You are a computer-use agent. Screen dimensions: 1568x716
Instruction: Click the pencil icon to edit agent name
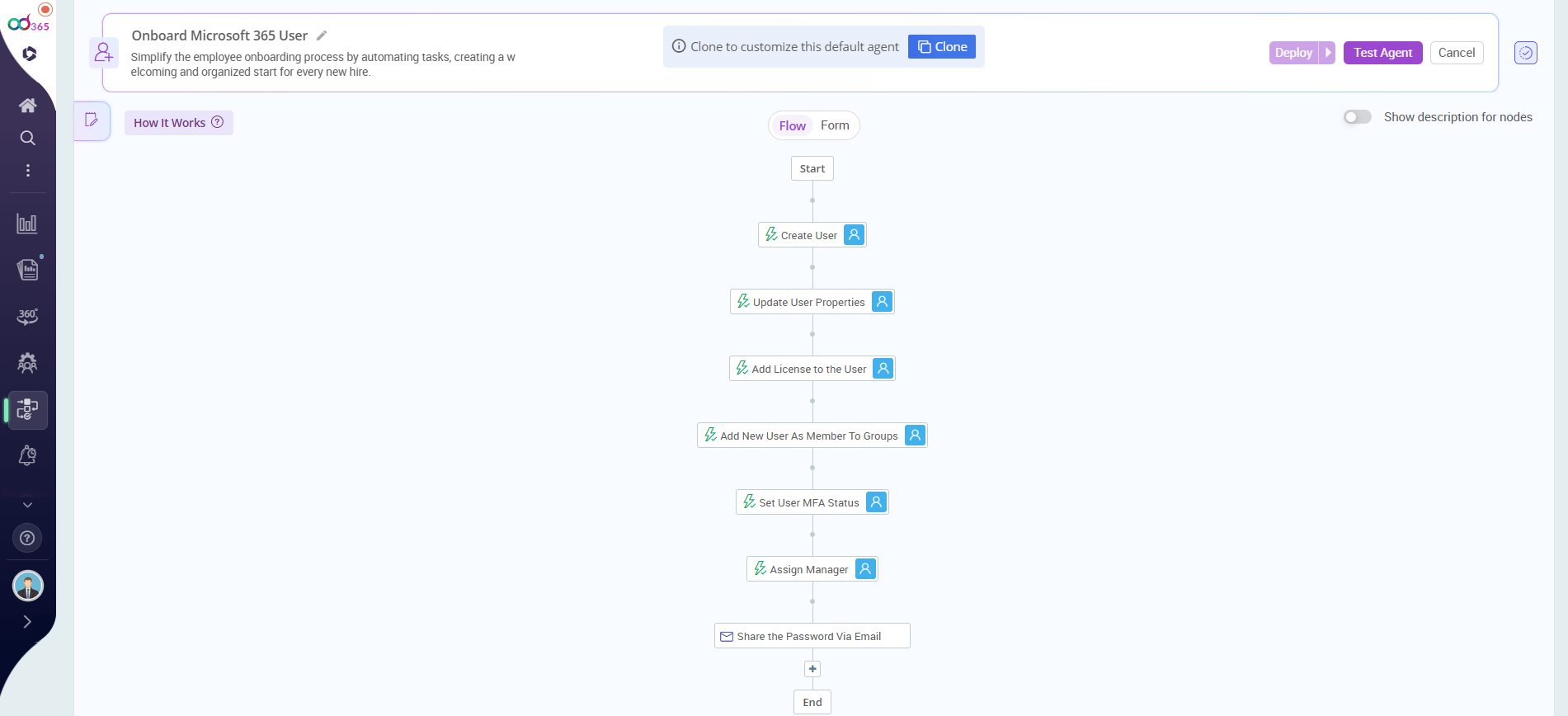click(x=322, y=35)
